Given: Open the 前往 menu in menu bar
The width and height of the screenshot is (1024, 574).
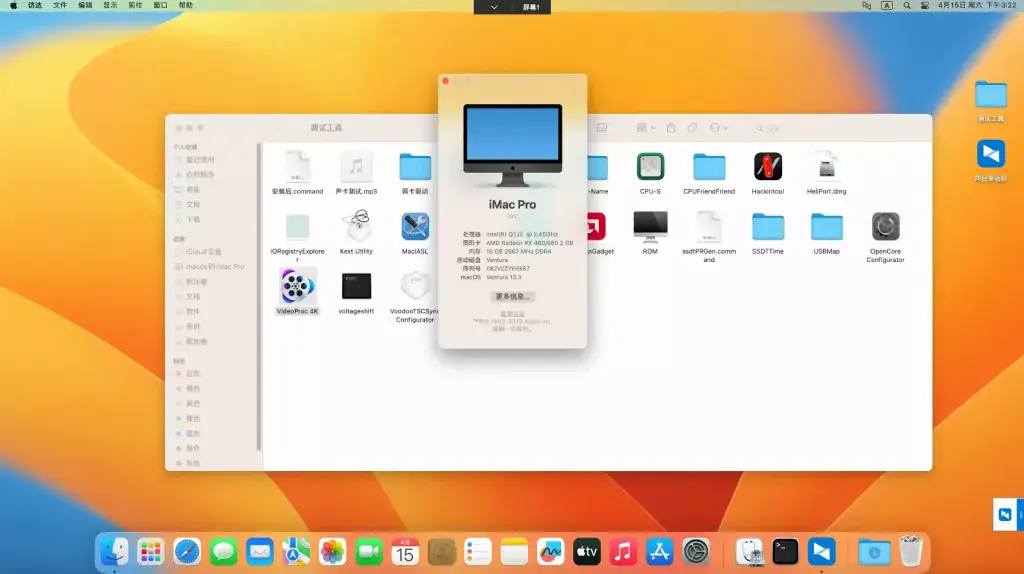Looking at the screenshot, I should [x=135, y=5].
